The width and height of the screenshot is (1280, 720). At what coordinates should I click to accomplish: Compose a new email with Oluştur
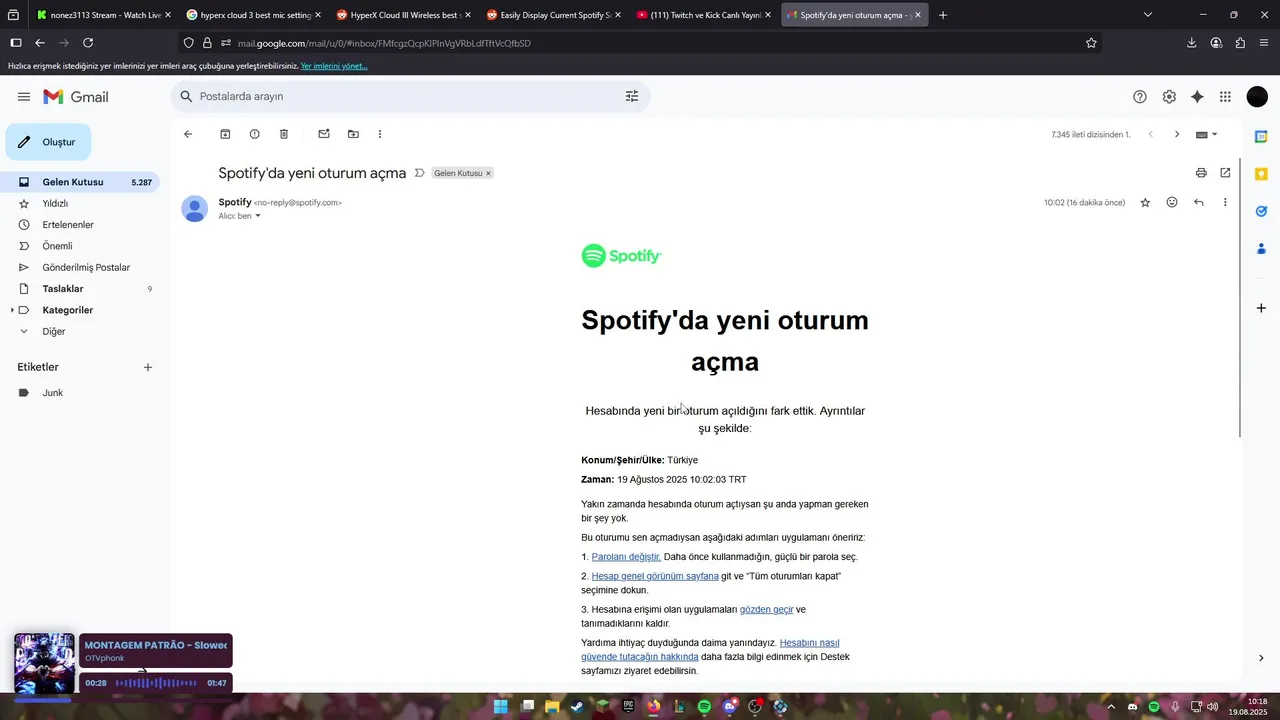[x=48, y=142]
